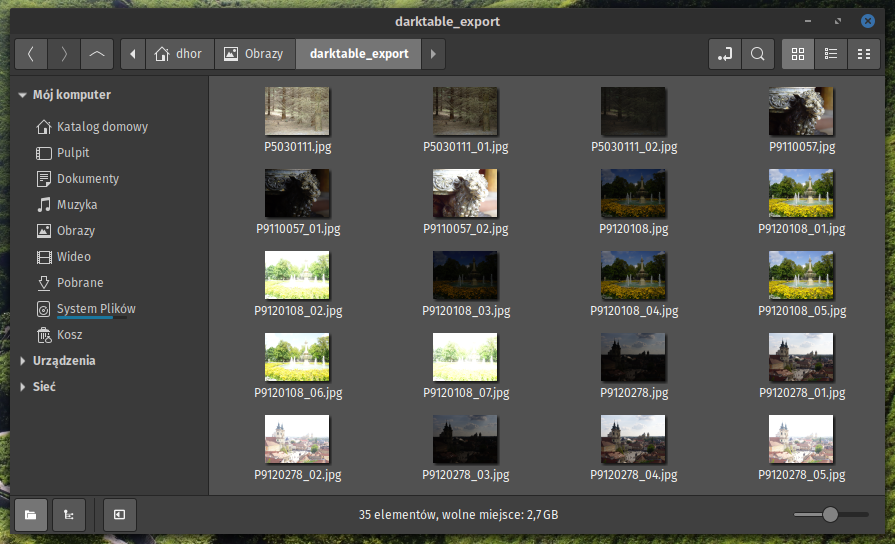Select the P9120278_05.jpg thumbnail
895x544 pixels.
801,439
